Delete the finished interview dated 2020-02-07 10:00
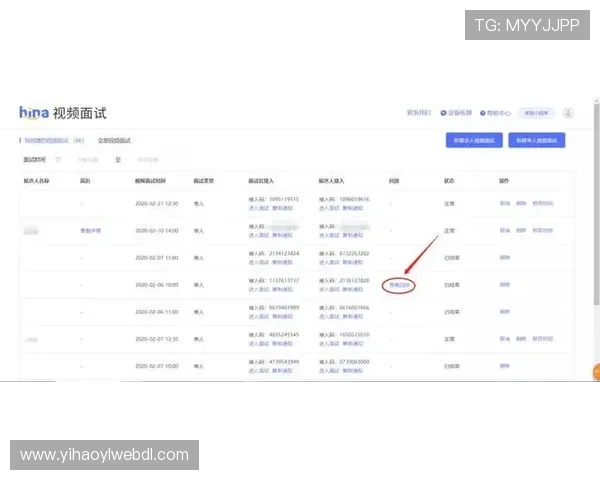This screenshot has height=480, width=600. point(505,366)
